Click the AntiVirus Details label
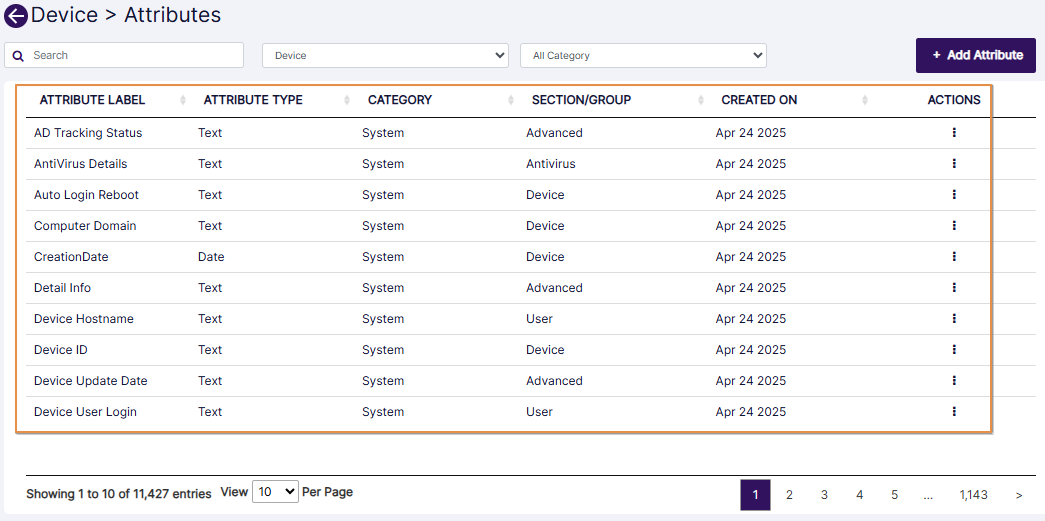This screenshot has height=521, width=1045. tap(81, 163)
